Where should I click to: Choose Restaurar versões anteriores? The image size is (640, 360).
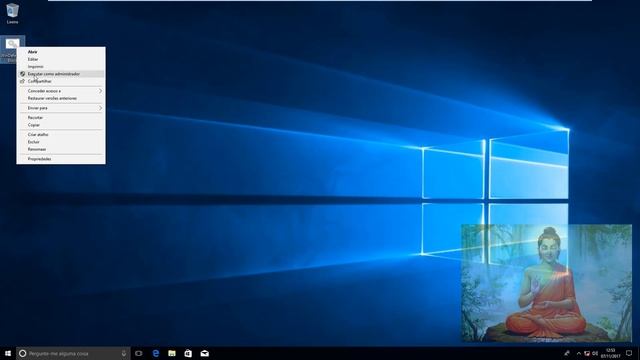[x=60, y=98]
